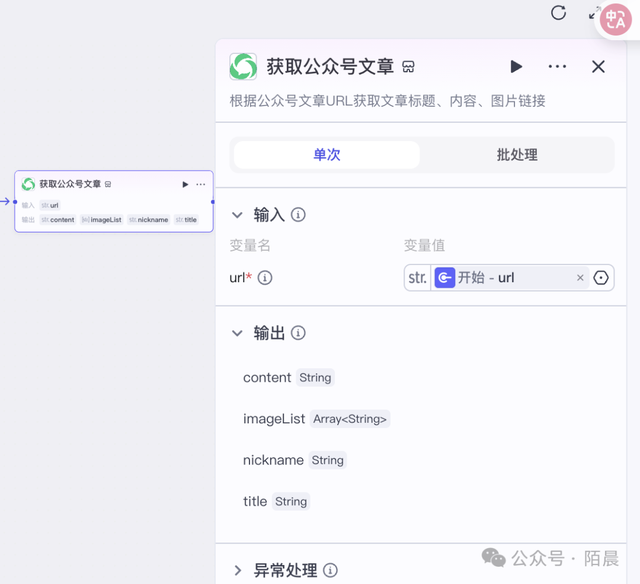Open the panel's three-dot more menu
The image size is (640, 584).
click(557, 67)
